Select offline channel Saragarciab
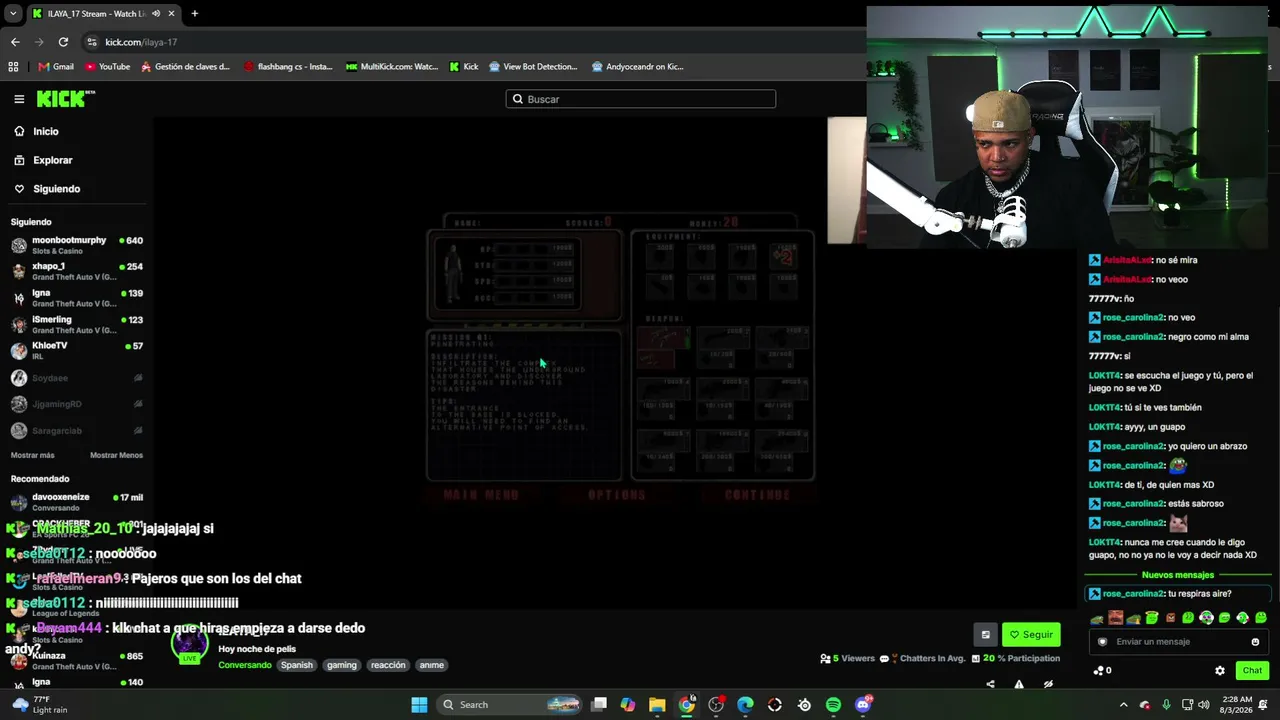 point(77,430)
